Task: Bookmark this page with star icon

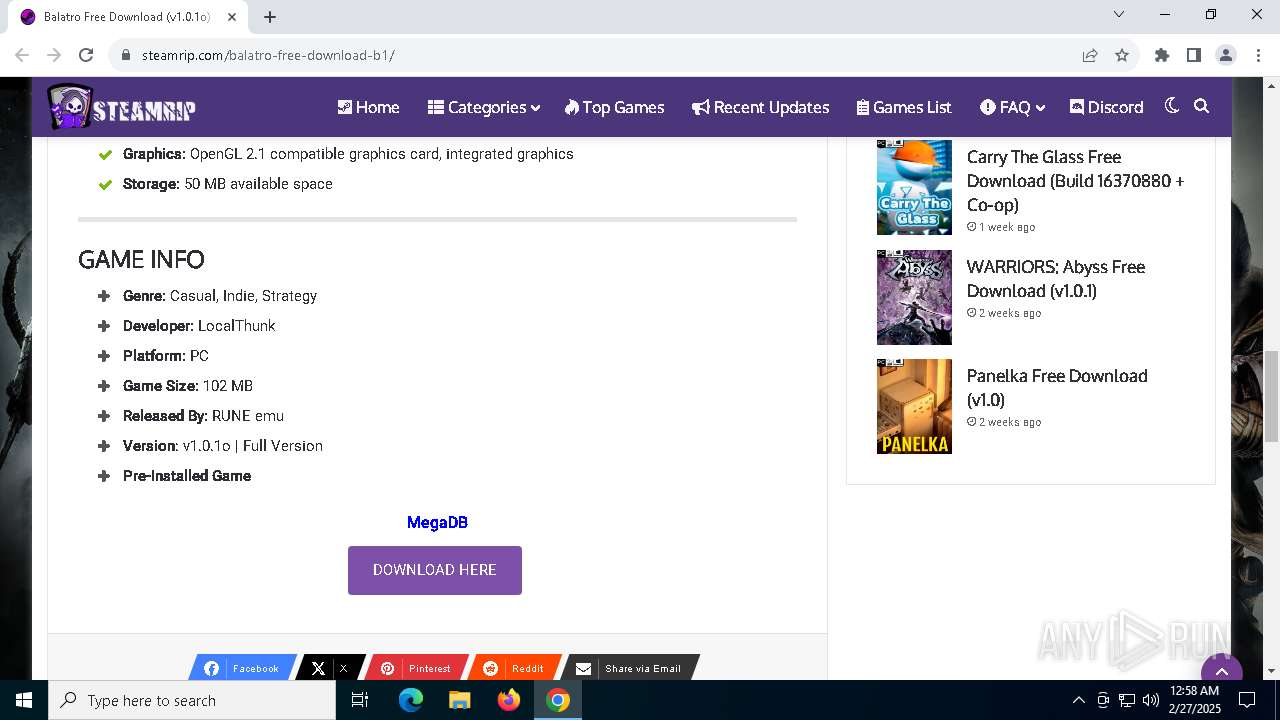Action: (x=1122, y=55)
